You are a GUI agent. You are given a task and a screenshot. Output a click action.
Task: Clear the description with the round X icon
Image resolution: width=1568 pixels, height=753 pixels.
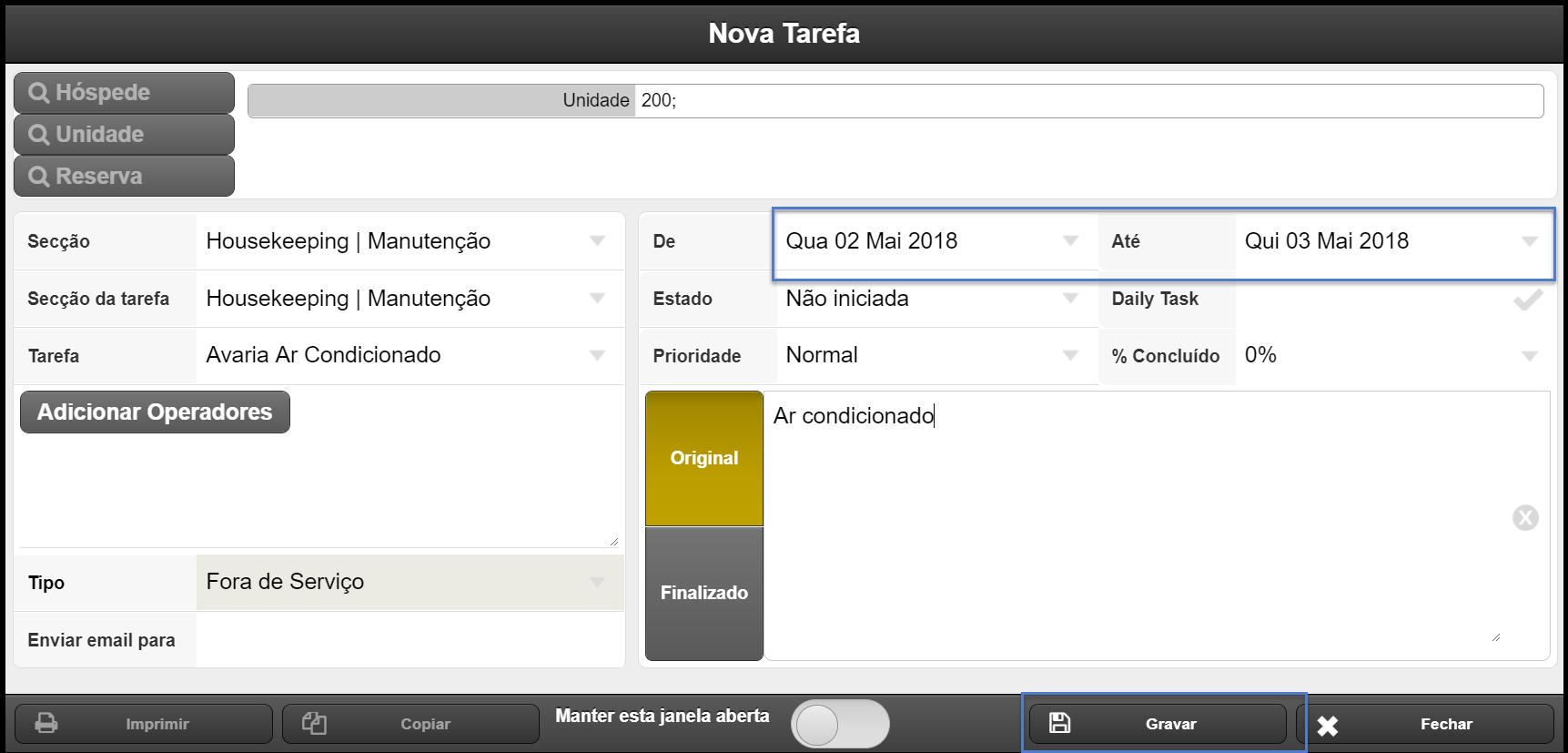pos(1525,518)
